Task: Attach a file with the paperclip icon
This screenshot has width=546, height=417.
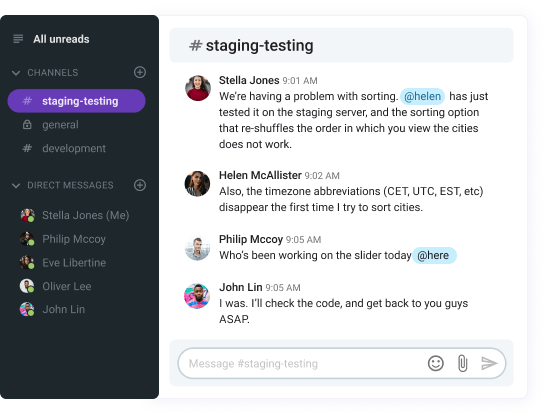Action: (x=462, y=363)
